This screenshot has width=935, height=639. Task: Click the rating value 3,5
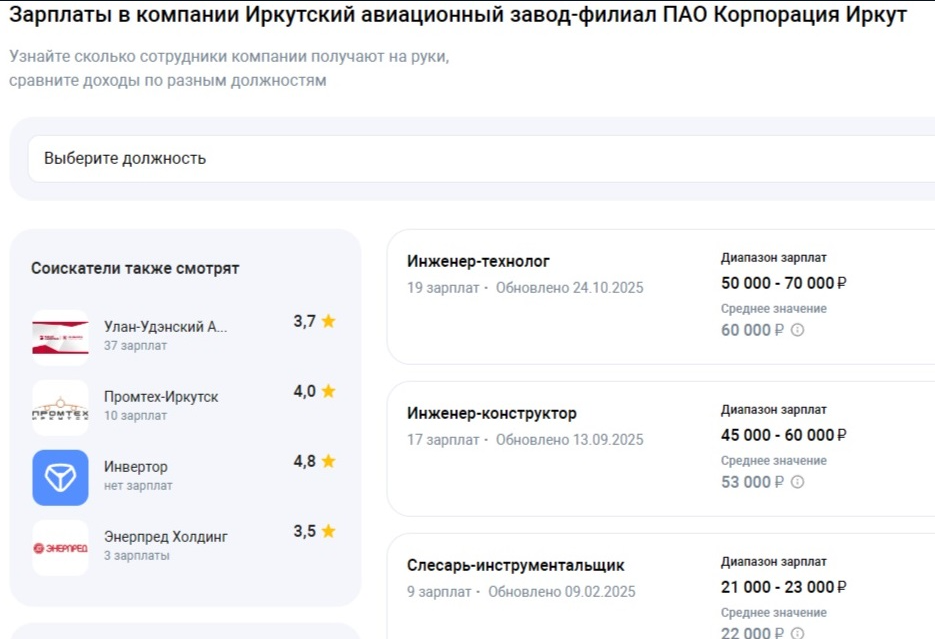click(x=304, y=531)
